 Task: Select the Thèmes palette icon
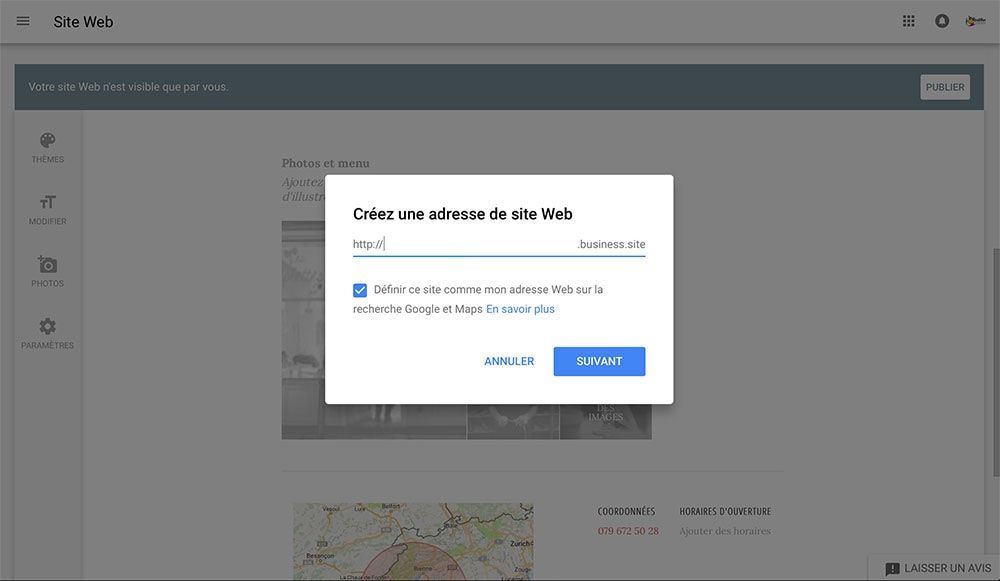pos(47,141)
